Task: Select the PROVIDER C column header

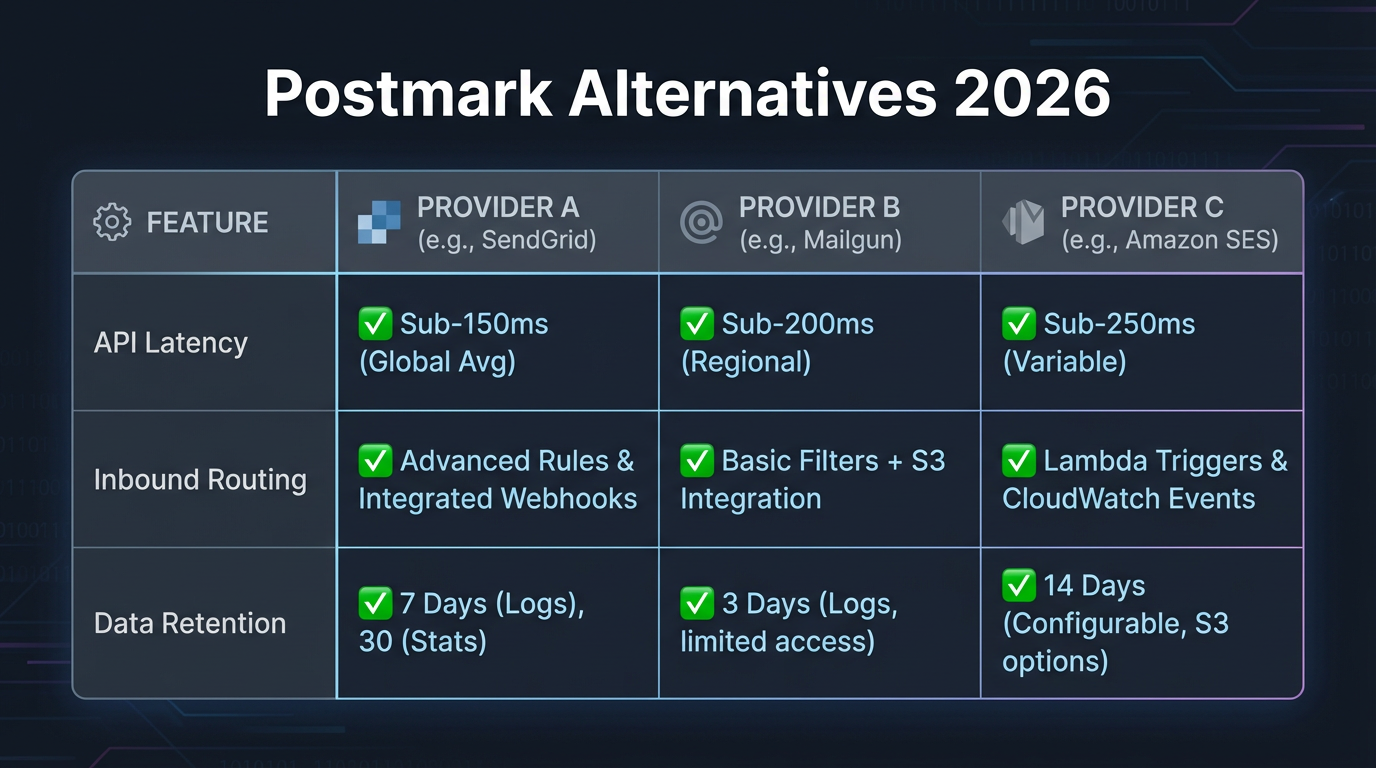Action: point(1141,207)
